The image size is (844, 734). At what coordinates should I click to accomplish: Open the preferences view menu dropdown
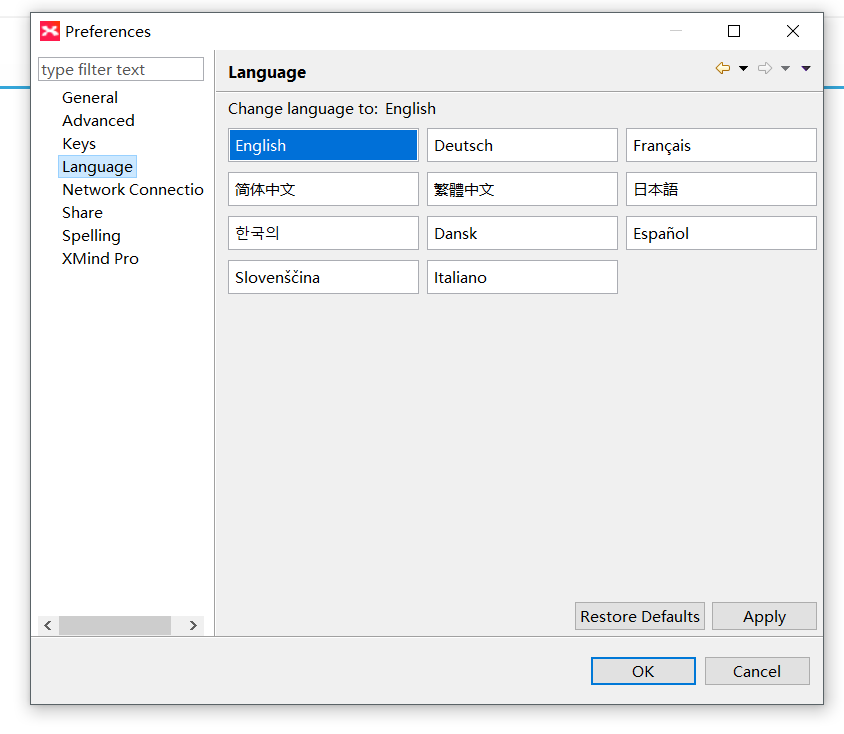(806, 68)
